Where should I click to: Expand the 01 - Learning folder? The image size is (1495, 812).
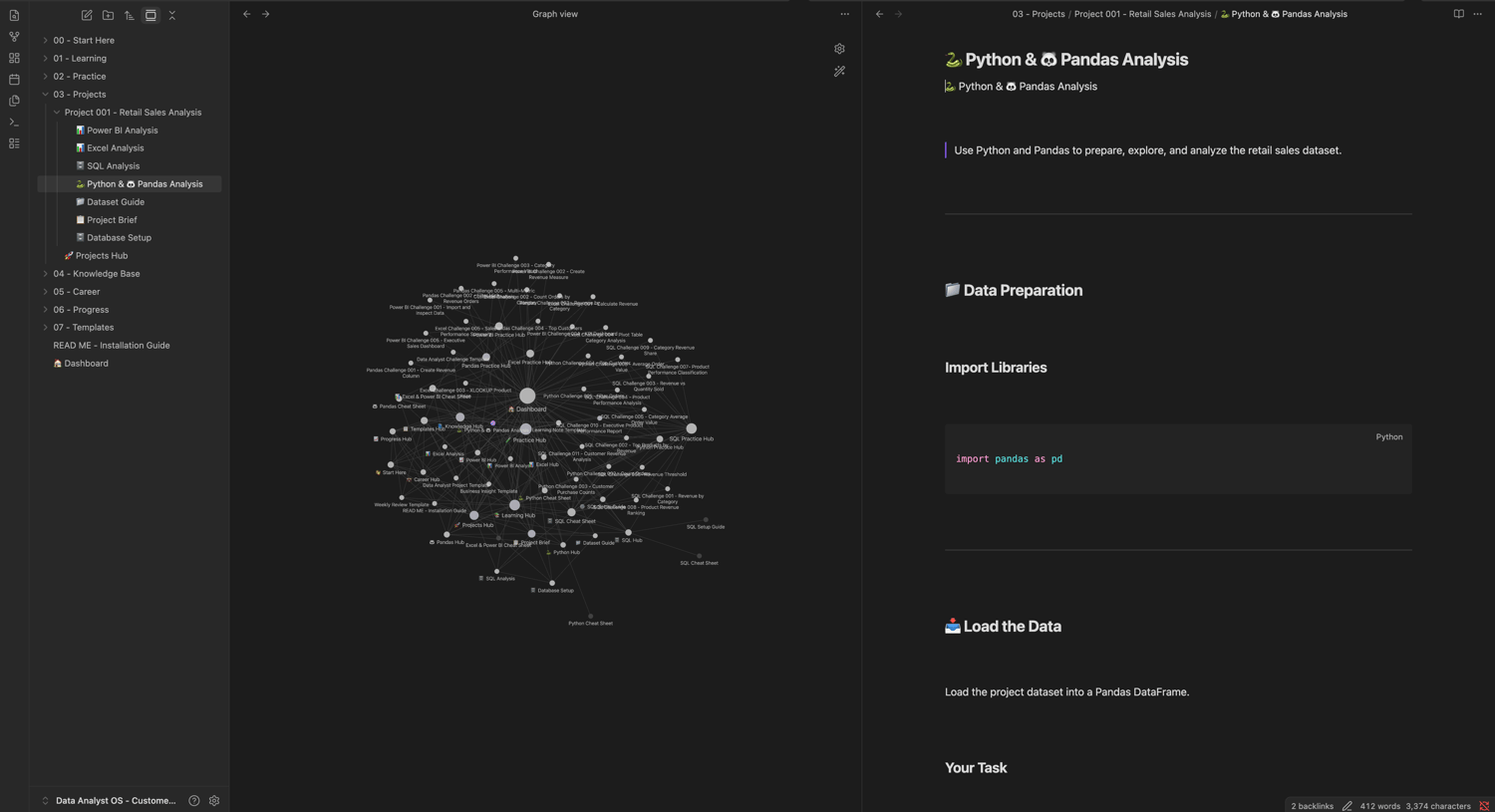pyautogui.click(x=45, y=59)
